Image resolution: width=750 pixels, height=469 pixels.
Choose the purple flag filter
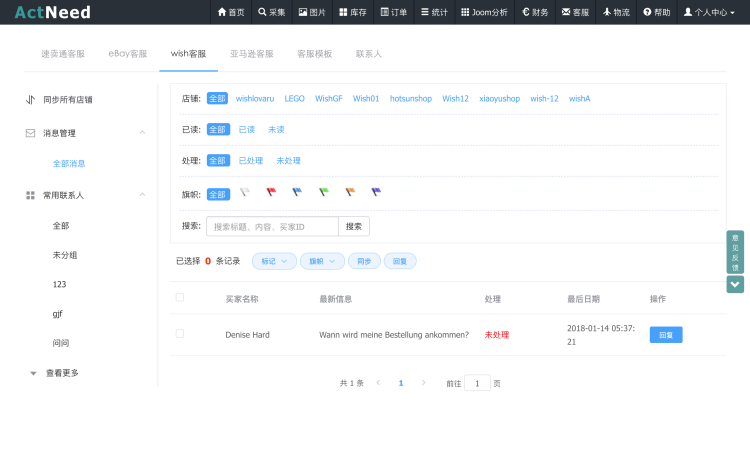pyautogui.click(x=376, y=192)
